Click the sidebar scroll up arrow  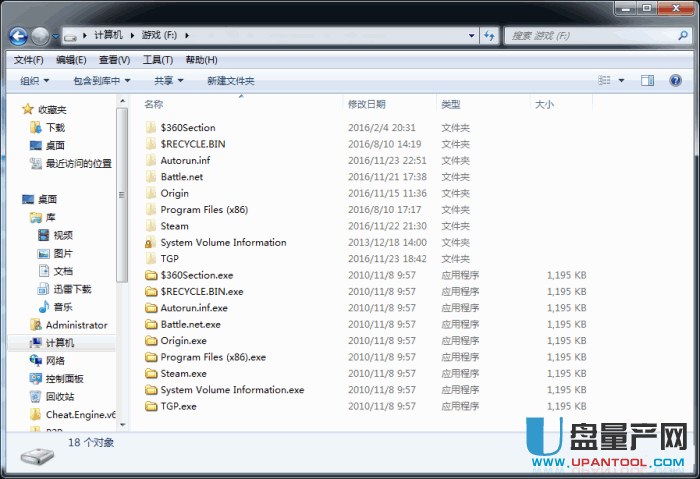122,102
